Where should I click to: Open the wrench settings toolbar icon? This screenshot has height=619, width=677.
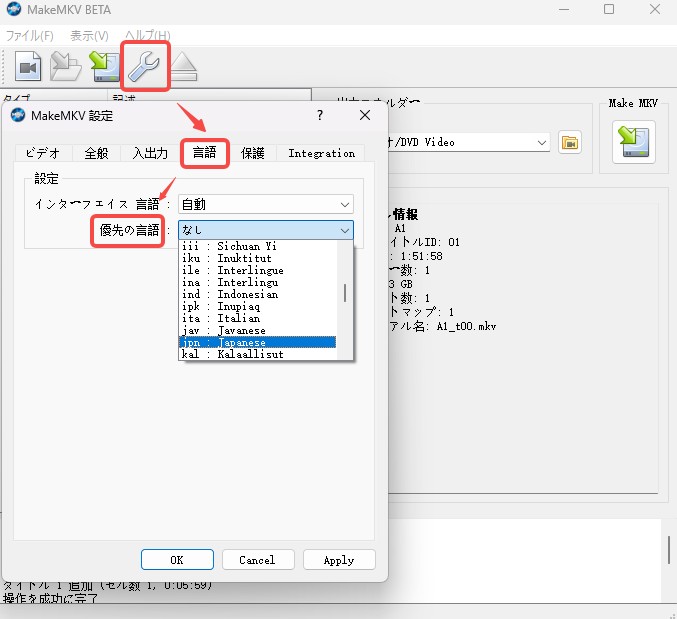click(x=145, y=66)
